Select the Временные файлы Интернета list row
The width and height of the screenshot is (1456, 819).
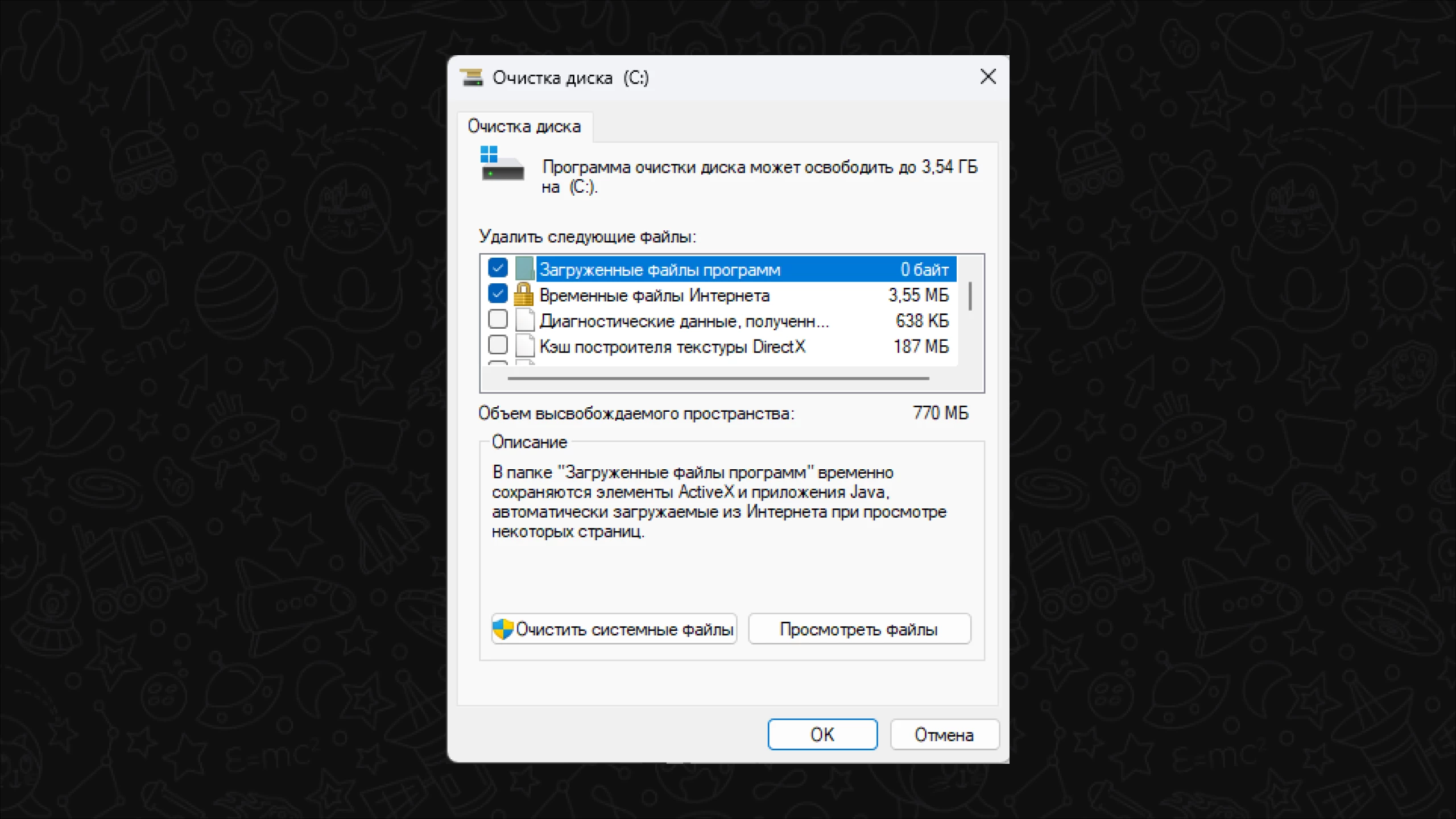(x=654, y=295)
